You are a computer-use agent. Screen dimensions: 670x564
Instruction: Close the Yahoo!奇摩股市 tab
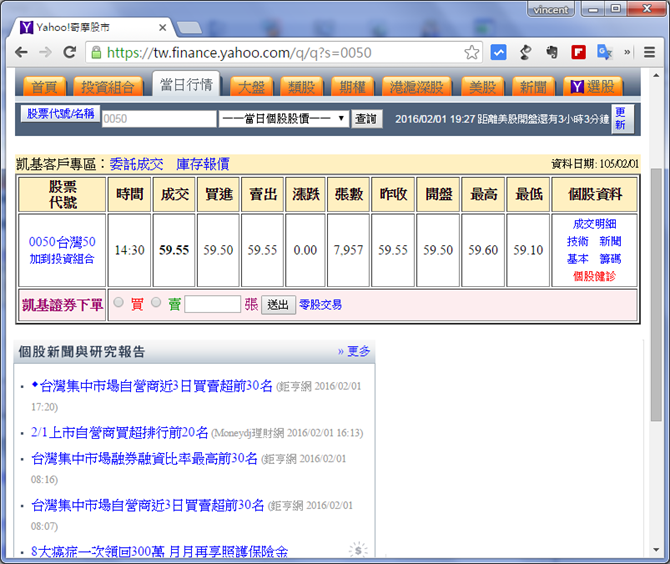pyautogui.click(x=162, y=28)
